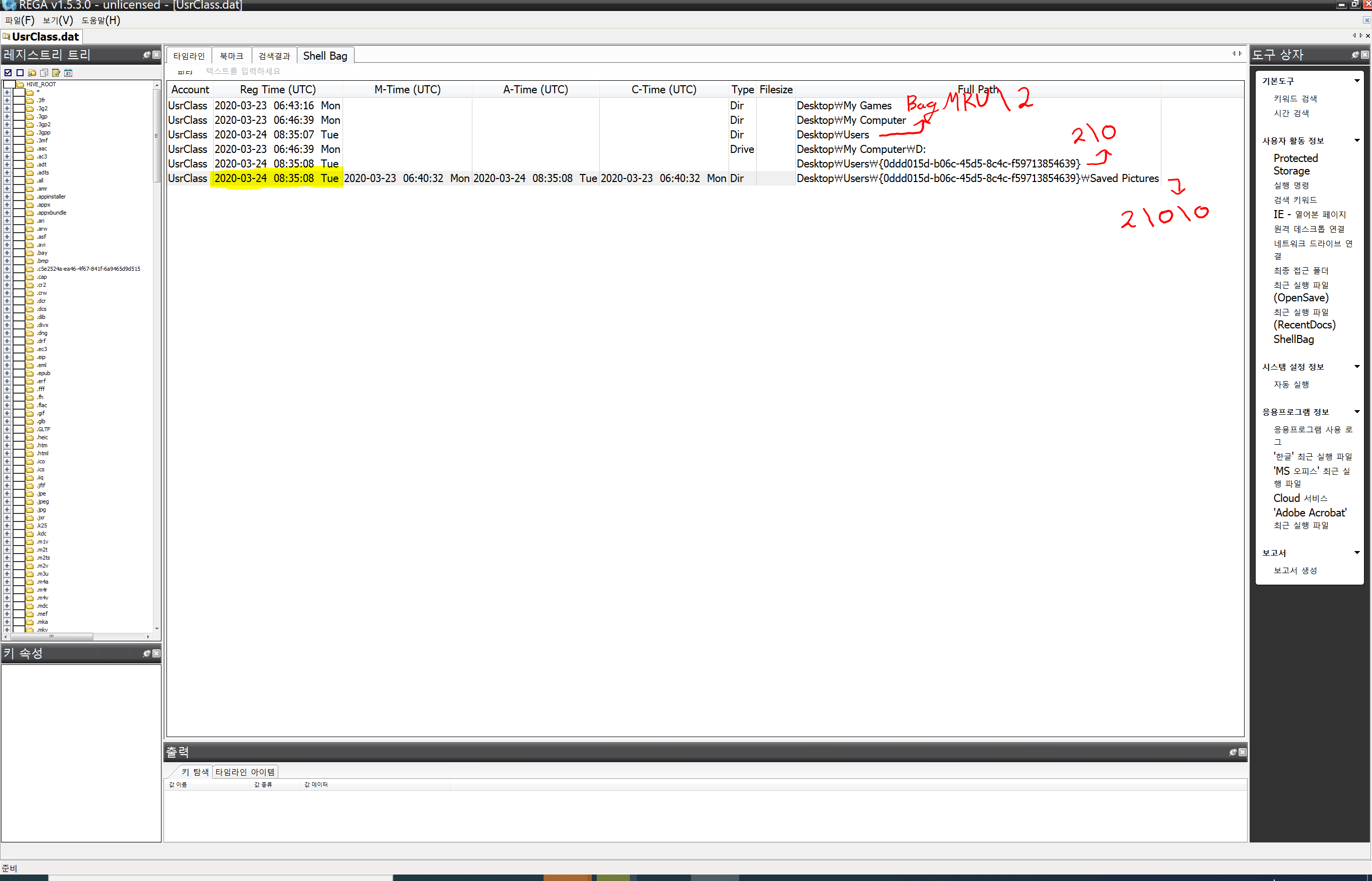Click 키워드 검색 in the toolbox
Image resolution: width=1372 pixels, height=881 pixels.
[1295, 98]
